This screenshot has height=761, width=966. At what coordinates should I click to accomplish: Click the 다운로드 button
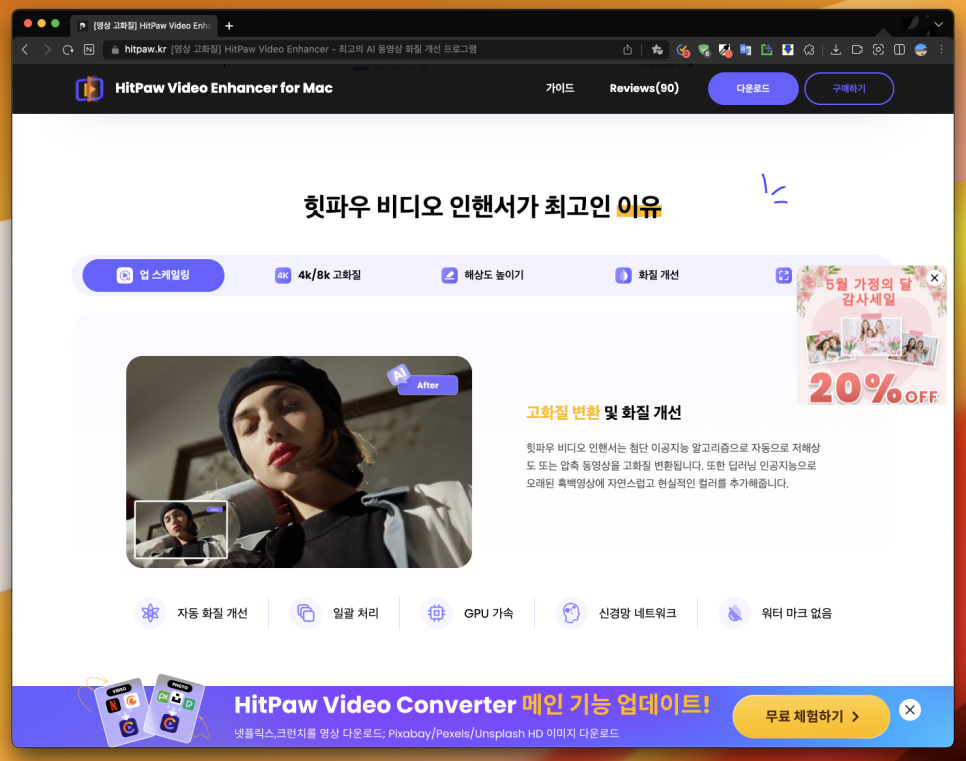click(x=753, y=89)
